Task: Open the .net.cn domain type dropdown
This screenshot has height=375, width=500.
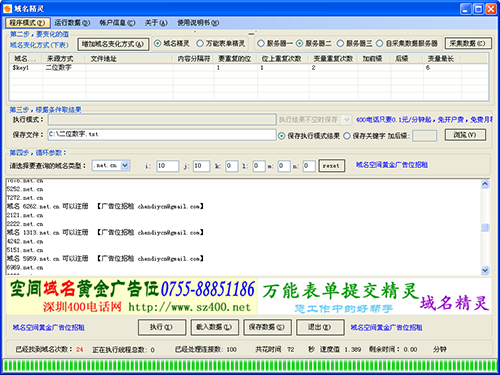Action: point(111,165)
